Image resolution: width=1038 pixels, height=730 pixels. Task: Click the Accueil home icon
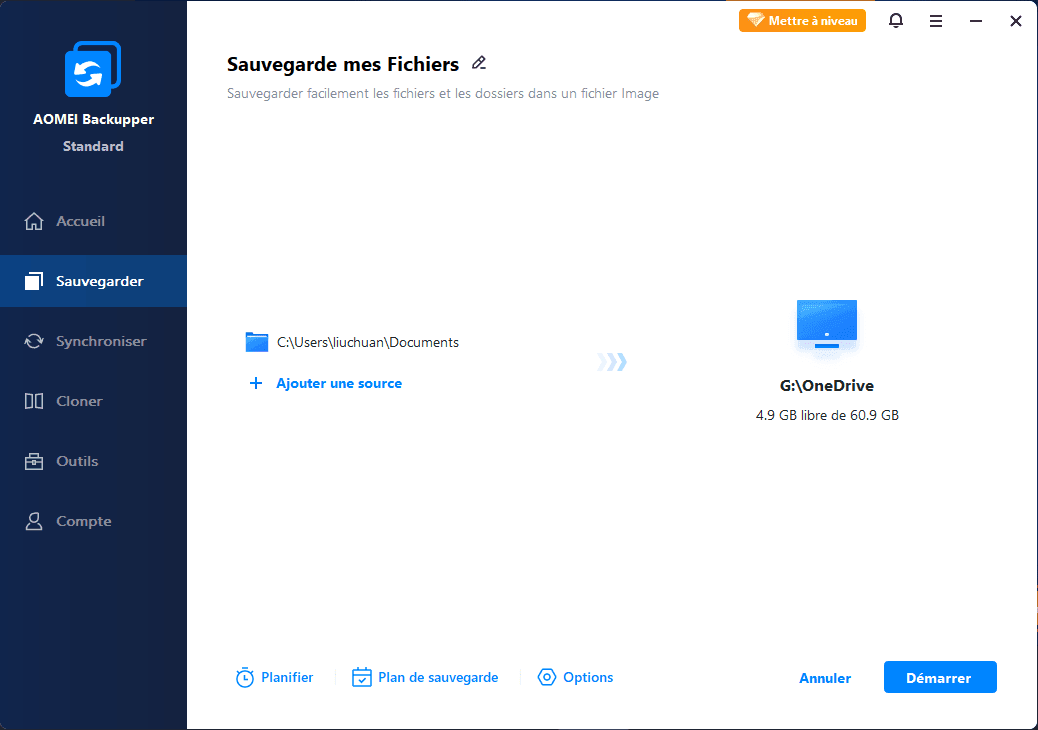[34, 221]
